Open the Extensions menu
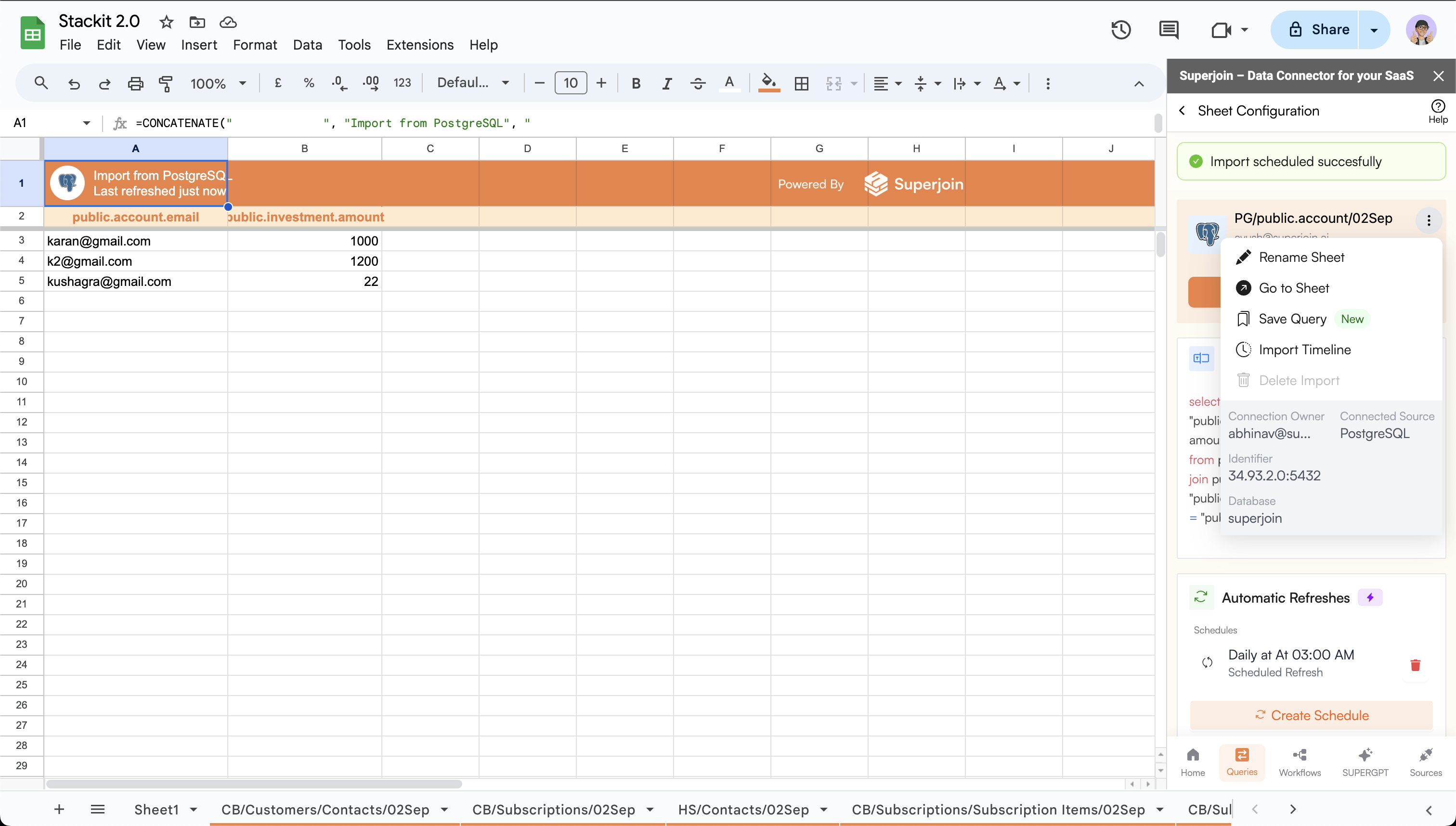The image size is (1456, 826). (419, 45)
